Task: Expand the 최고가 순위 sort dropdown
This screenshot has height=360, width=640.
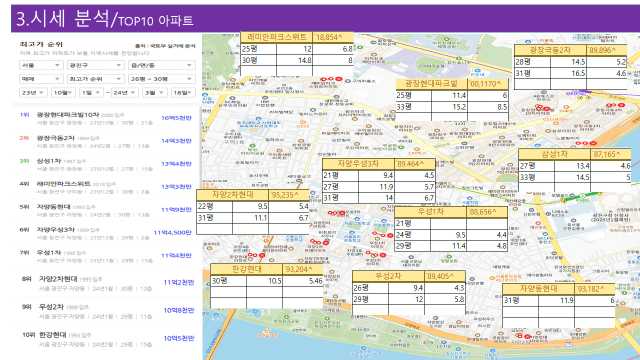Action: pos(96,79)
